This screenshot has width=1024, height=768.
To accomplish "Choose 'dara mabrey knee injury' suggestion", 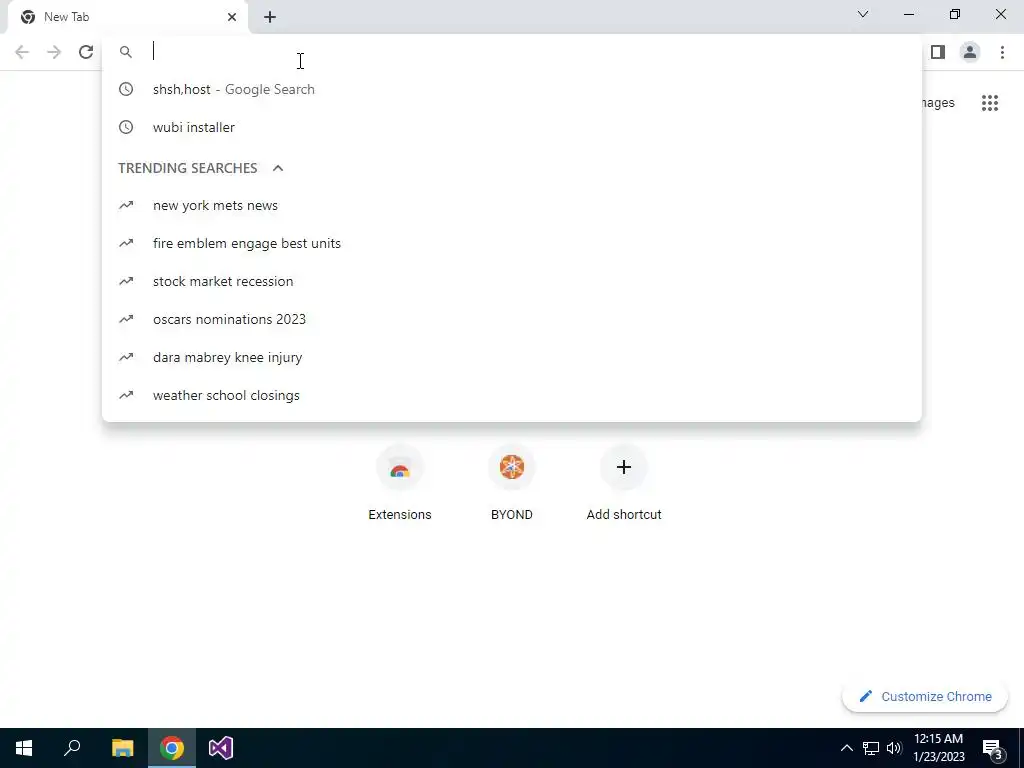I will click(x=511, y=357).
